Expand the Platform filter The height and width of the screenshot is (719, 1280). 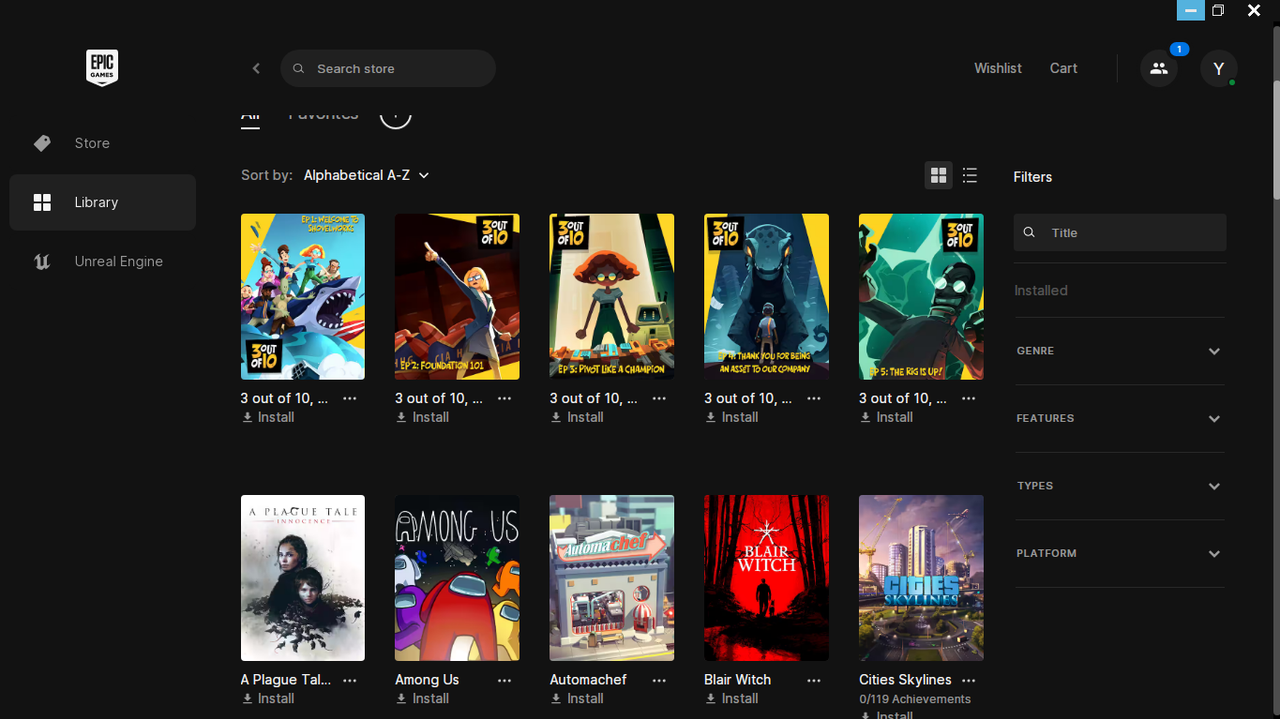[x=1119, y=553]
